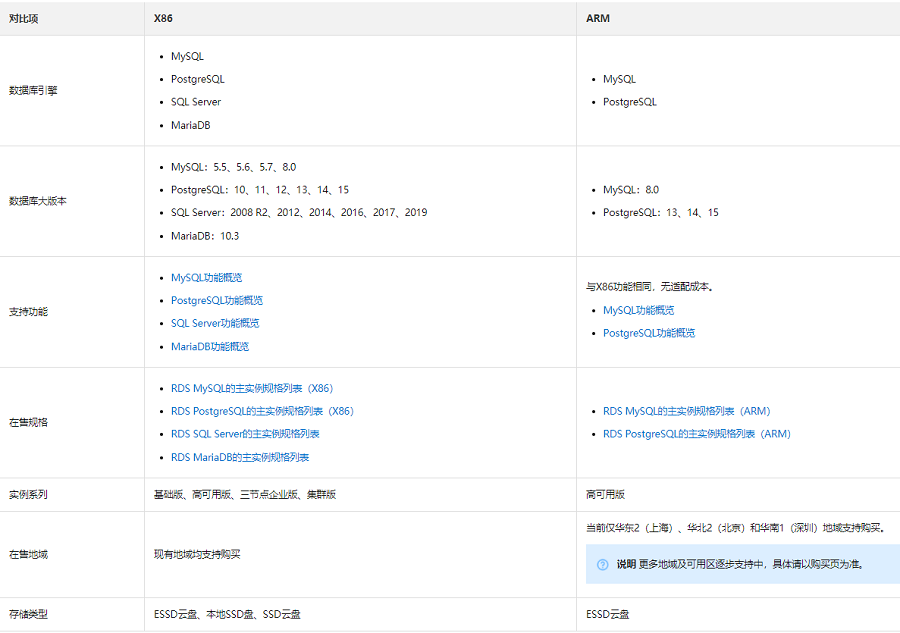This screenshot has height=633, width=900.
Task: Select the 存储类型 row label
Action: pos(28,615)
